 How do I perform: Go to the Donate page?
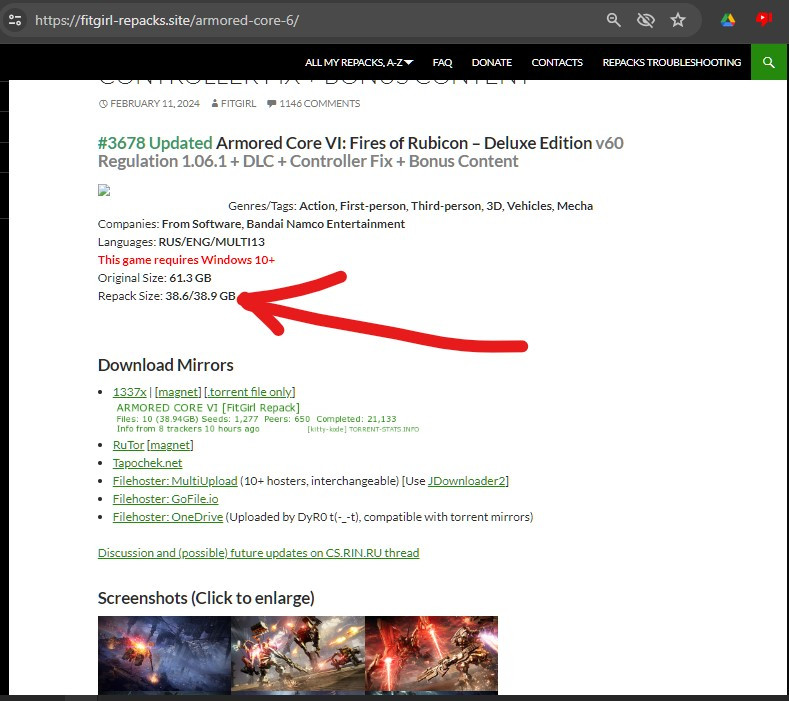click(491, 62)
